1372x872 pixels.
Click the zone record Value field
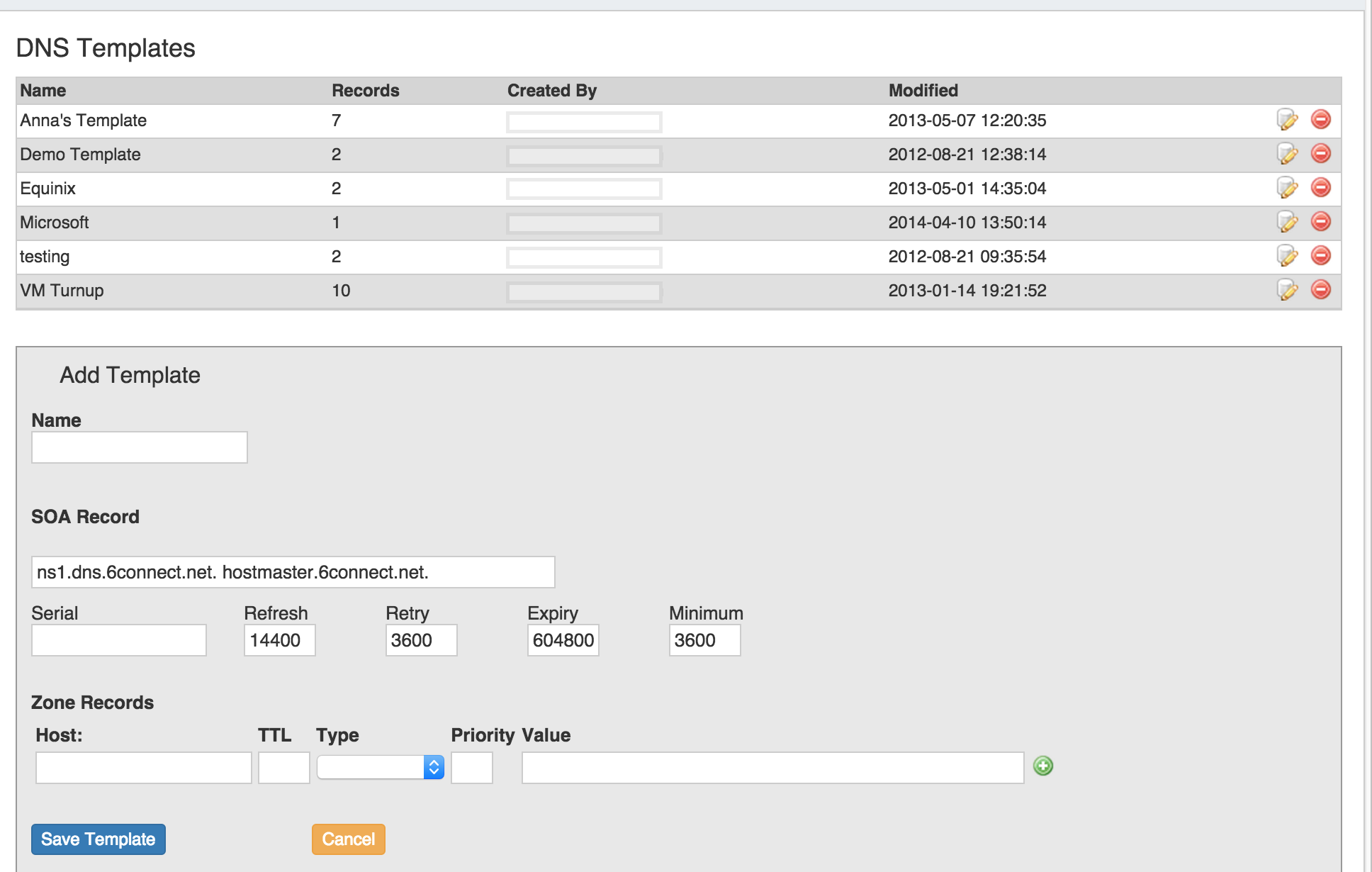tap(772, 768)
